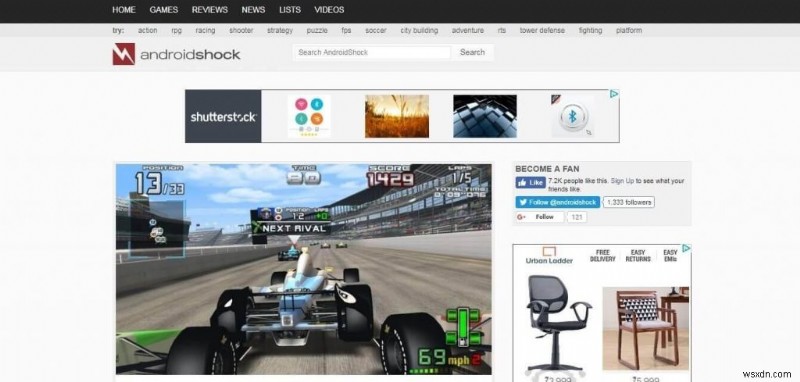Open the LISTS section

coord(290,10)
